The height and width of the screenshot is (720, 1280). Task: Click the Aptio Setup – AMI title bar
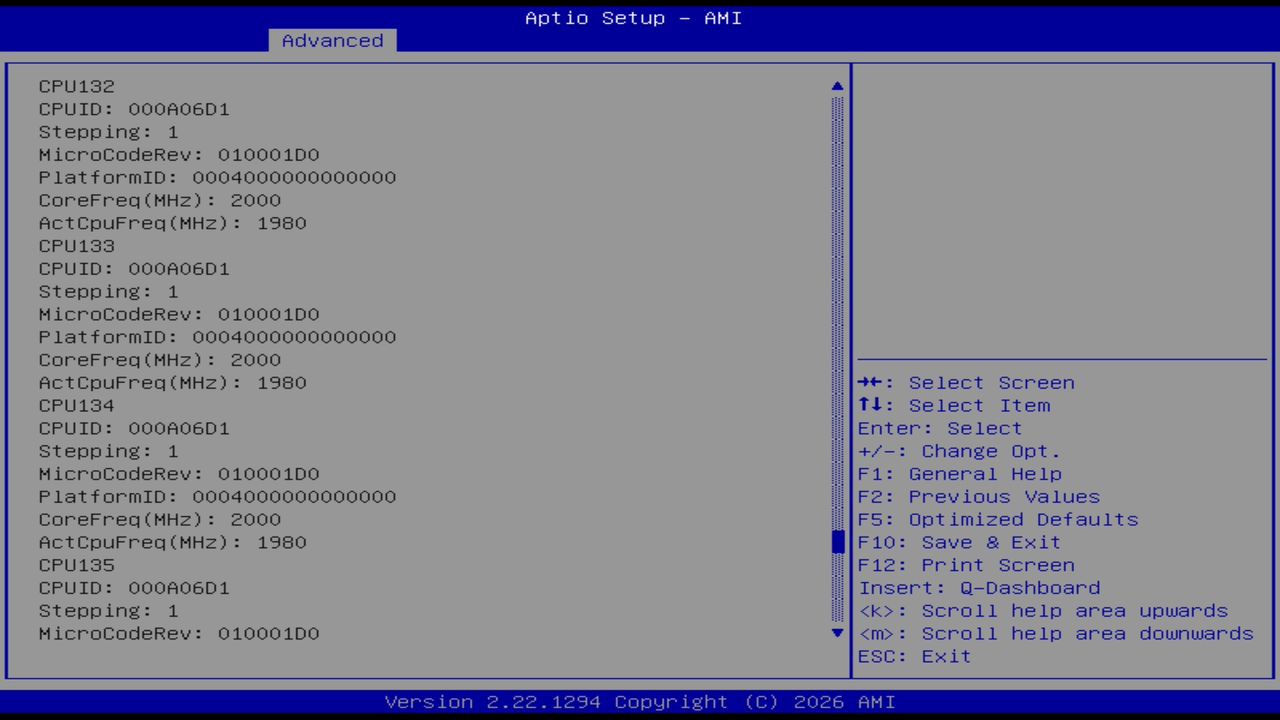632,18
